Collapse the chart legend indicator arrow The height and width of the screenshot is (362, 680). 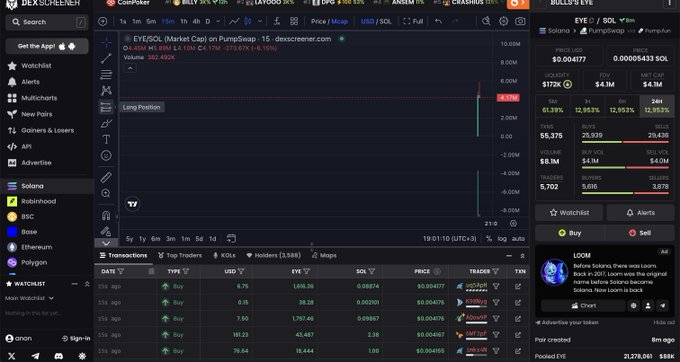(x=130, y=68)
